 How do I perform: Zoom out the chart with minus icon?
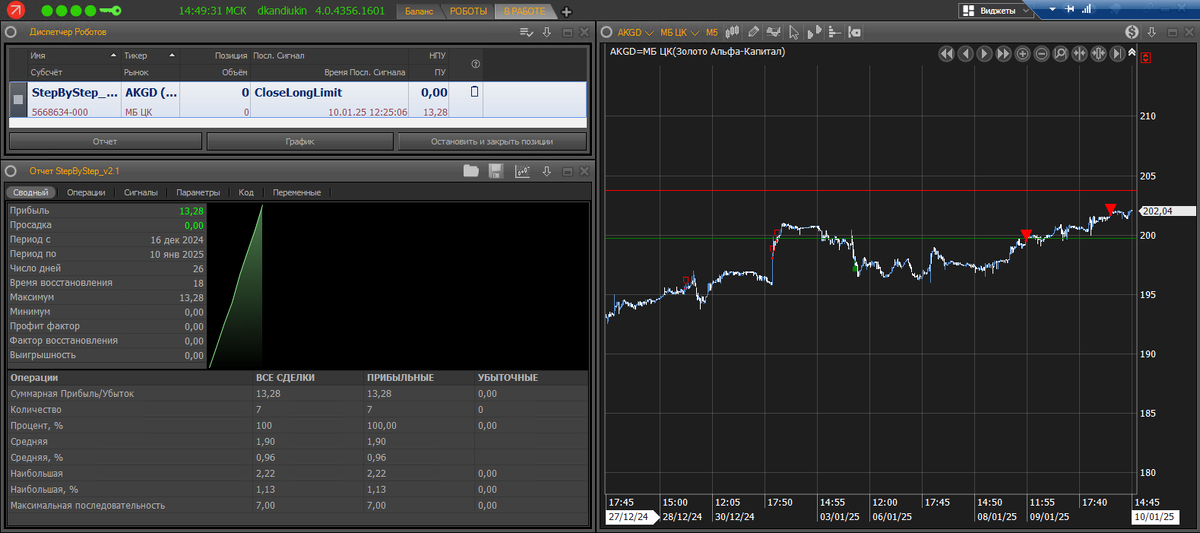tap(1042, 54)
